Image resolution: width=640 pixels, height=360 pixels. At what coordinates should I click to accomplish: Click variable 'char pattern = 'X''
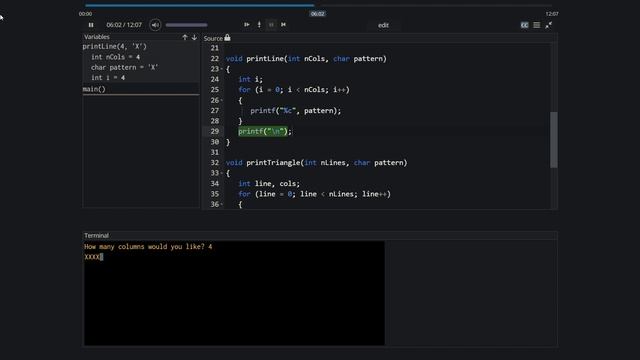tap(124, 67)
